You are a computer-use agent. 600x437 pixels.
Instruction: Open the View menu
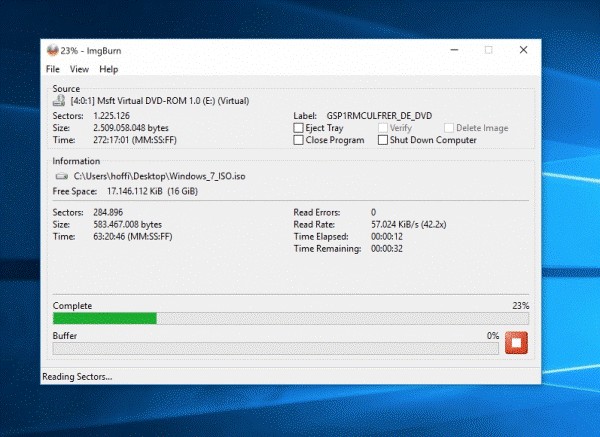point(79,69)
